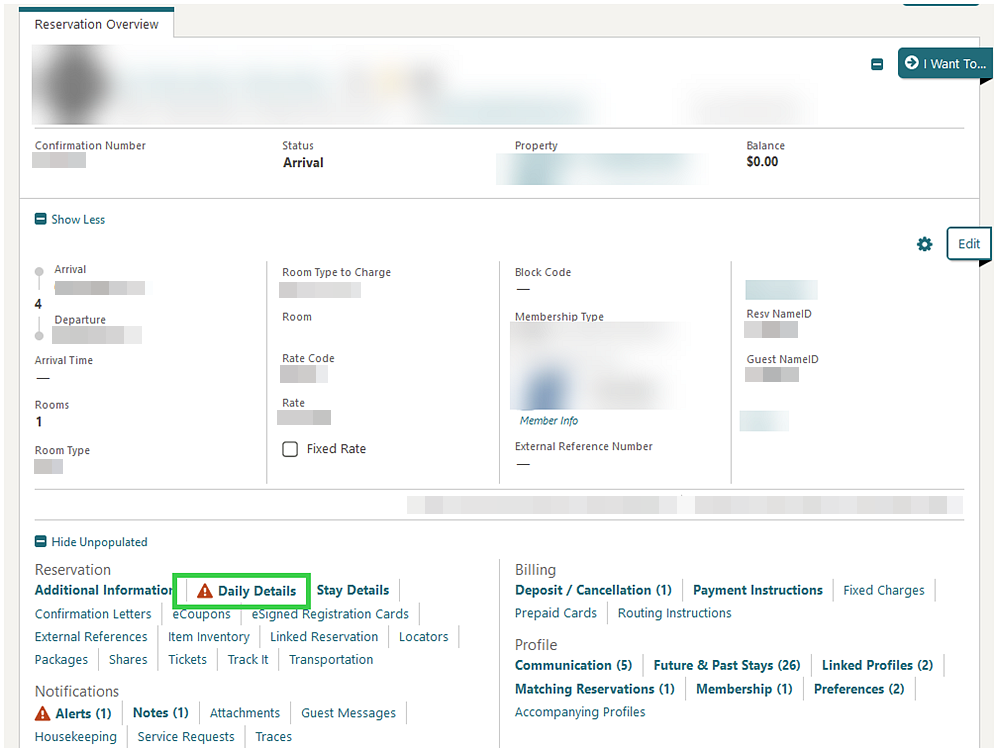Open Communication (5) link

[x=574, y=665]
